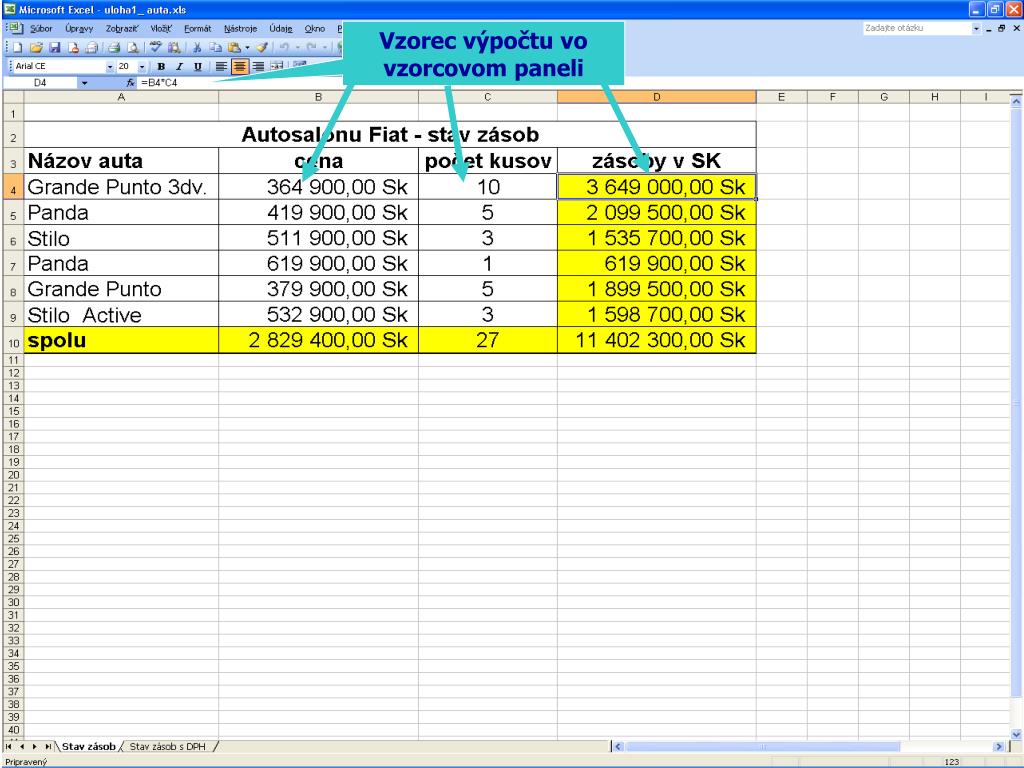Open the Okno menu
Screen dimensions: 1024x768
click(315, 29)
